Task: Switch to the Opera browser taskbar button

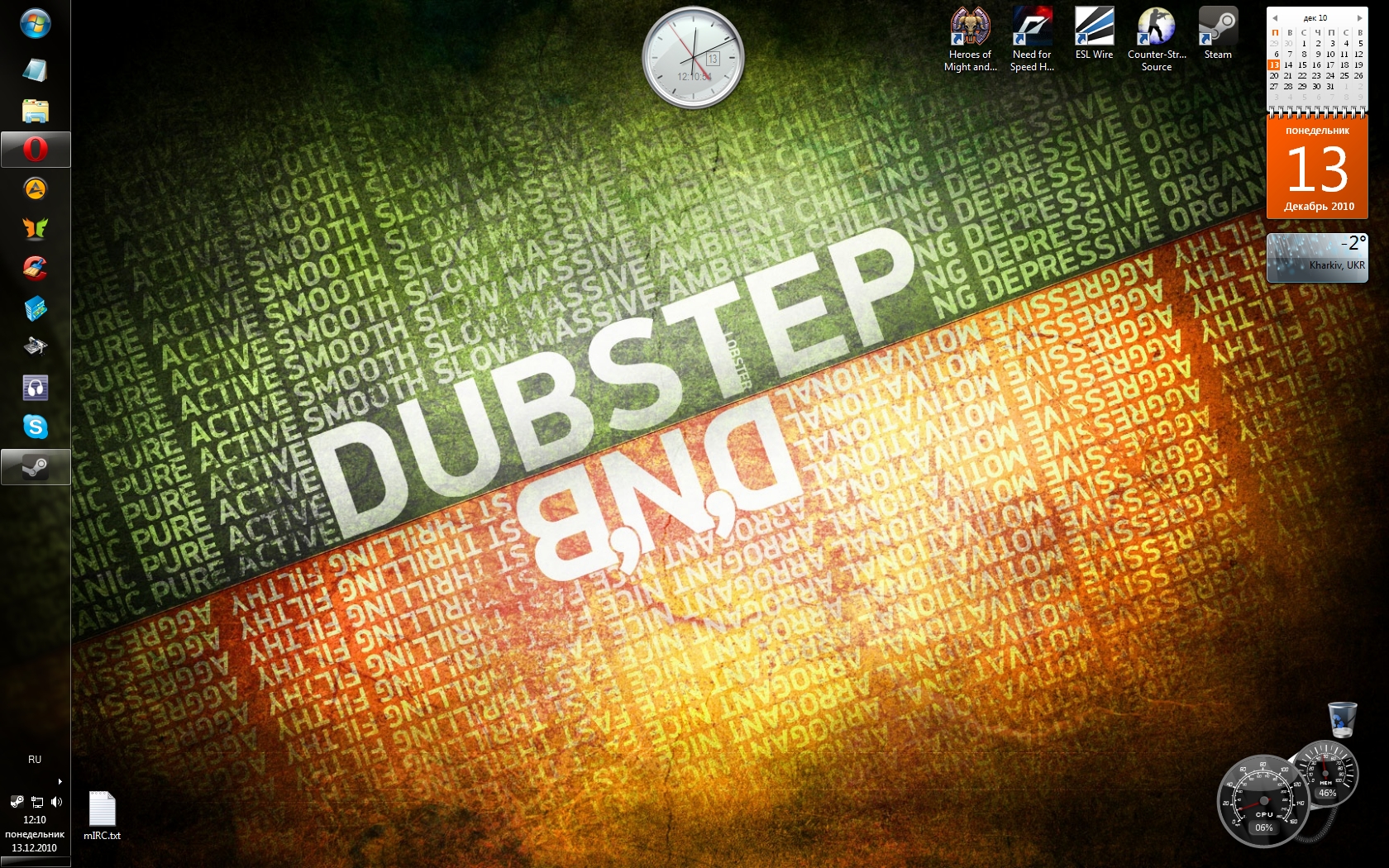Action: [x=35, y=150]
